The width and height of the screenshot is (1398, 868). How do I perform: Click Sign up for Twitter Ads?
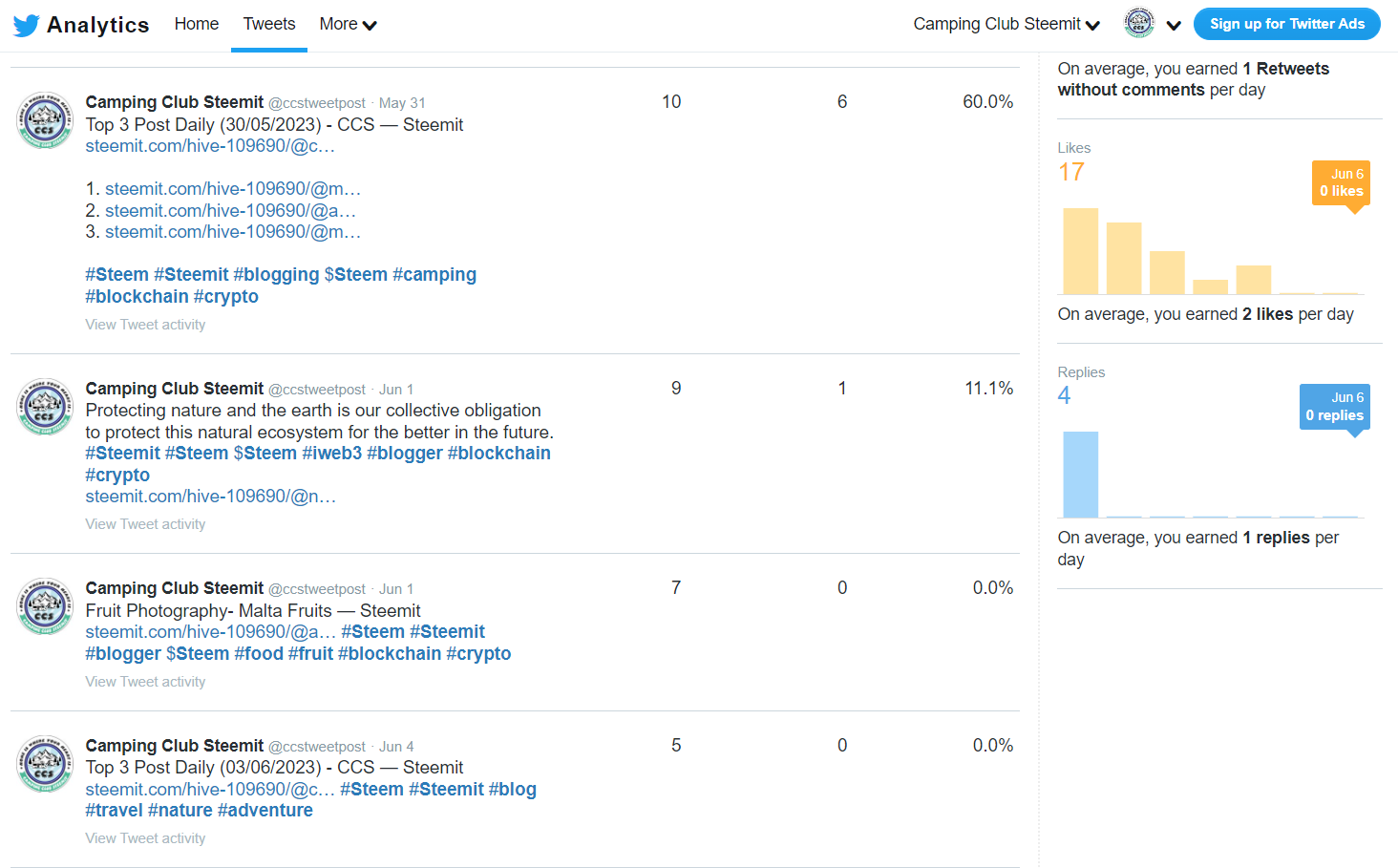pos(1287,24)
